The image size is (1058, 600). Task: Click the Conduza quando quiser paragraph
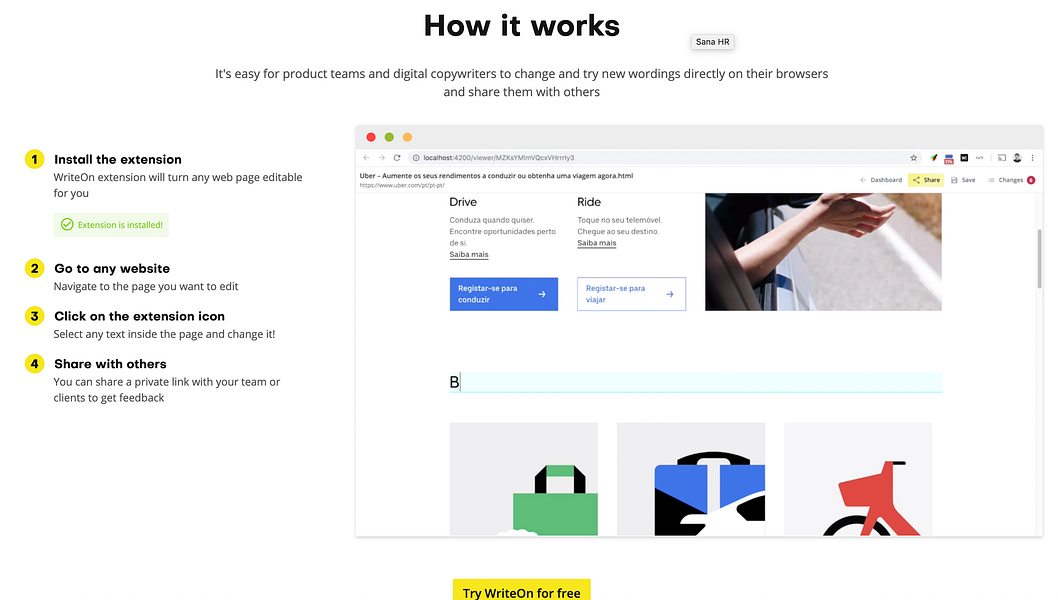click(503, 231)
